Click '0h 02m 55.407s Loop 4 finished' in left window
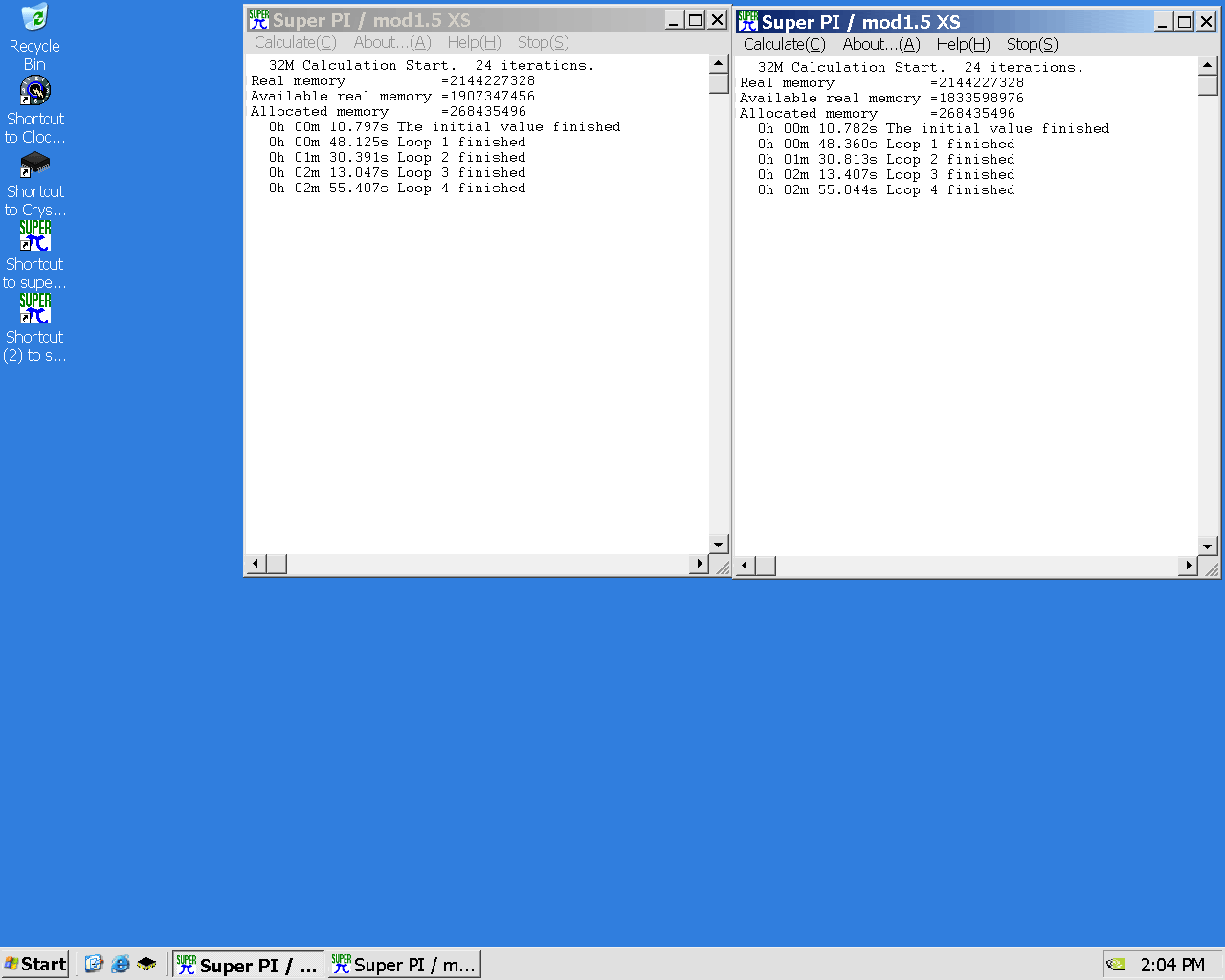1225x980 pixels. click(x=397, y=189)
